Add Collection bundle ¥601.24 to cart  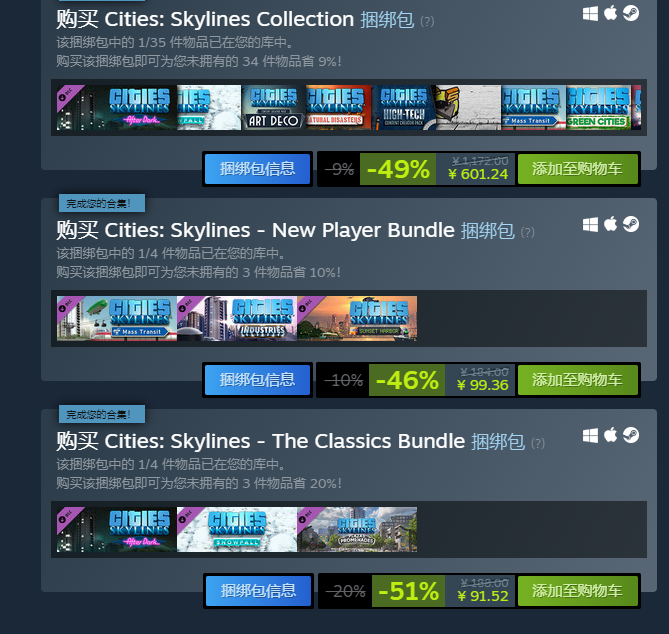point(578,169)
